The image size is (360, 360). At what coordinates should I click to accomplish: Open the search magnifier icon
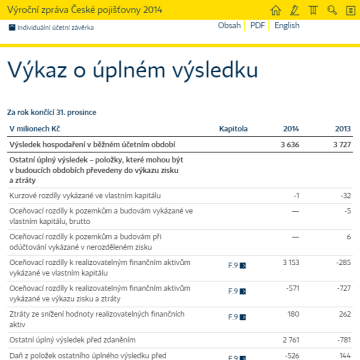332,10
